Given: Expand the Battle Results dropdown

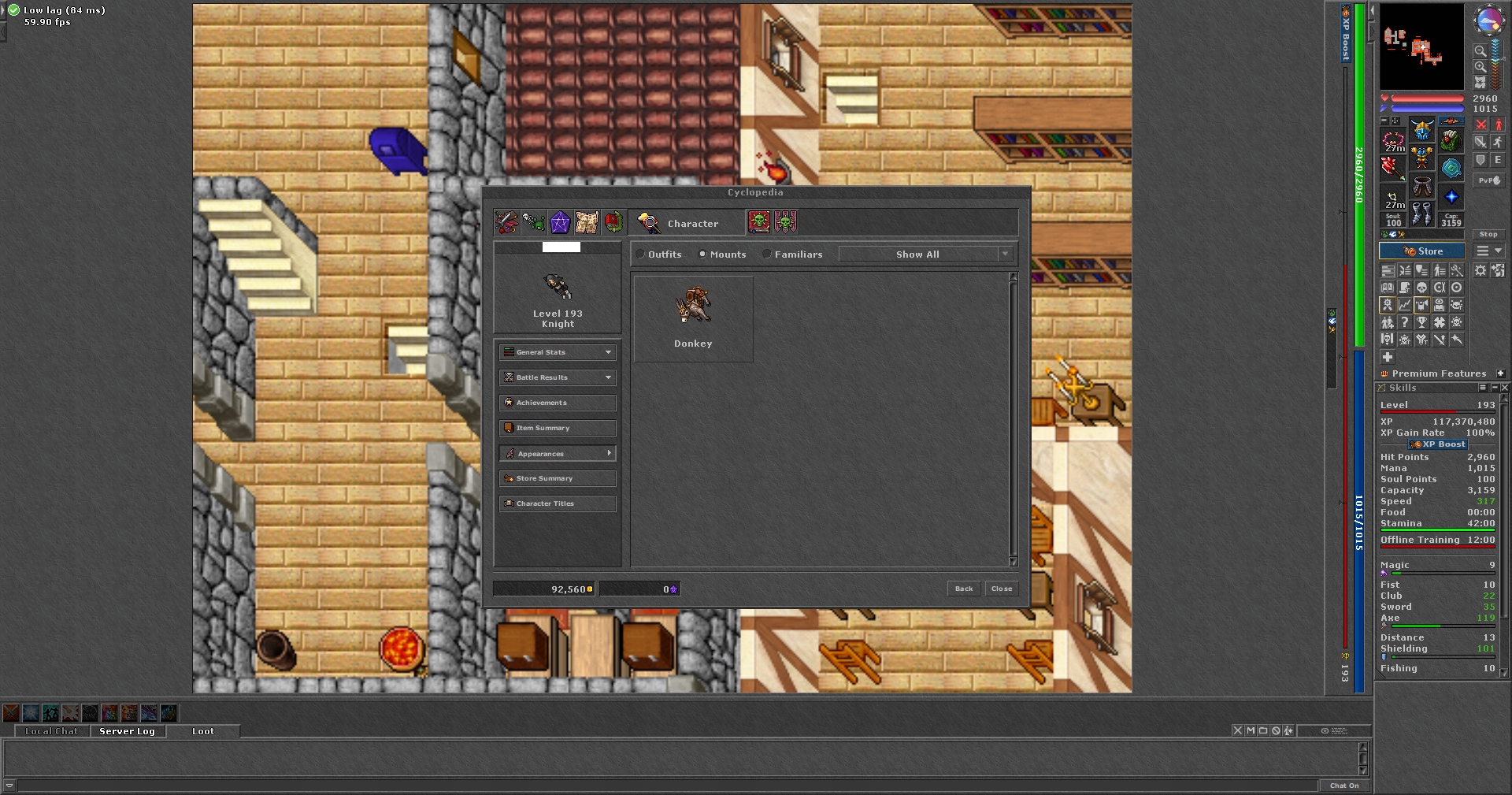Looking at the screenshot, I should [558, 377].
